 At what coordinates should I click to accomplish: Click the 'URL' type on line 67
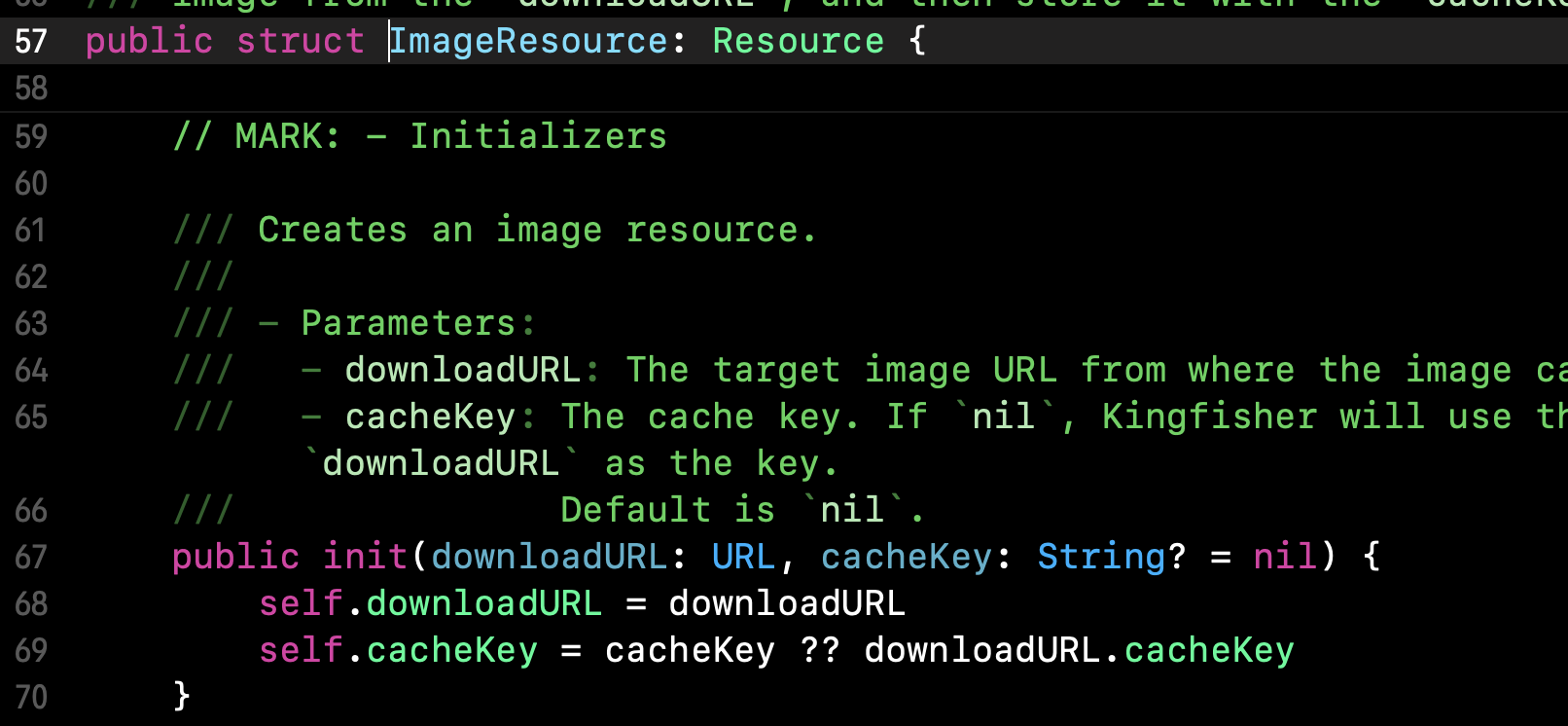point(743,557)
